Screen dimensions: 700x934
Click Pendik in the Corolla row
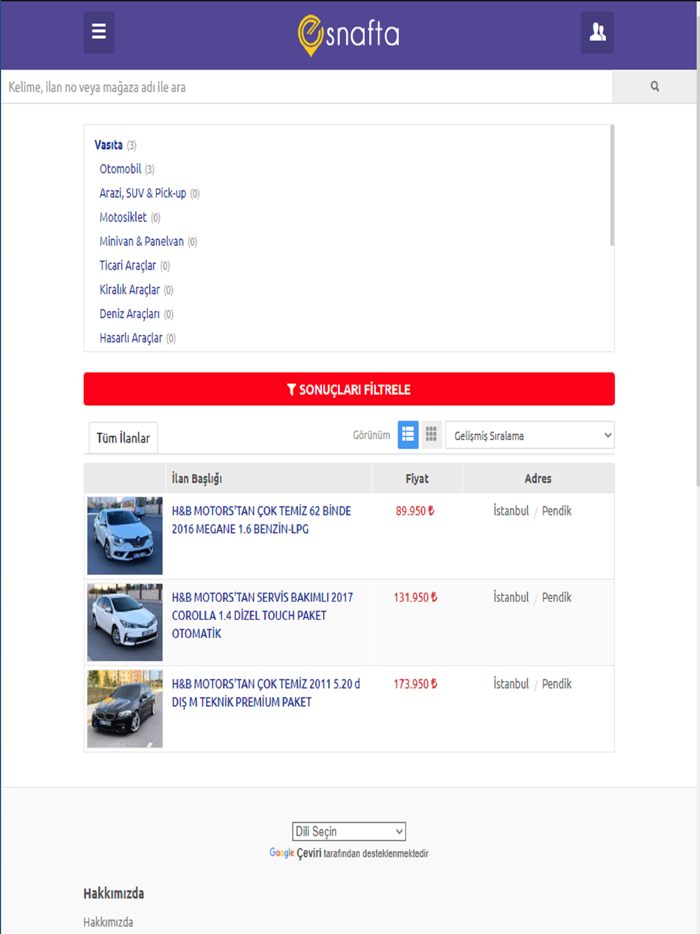pyautogui.click(x=556, y=597)
